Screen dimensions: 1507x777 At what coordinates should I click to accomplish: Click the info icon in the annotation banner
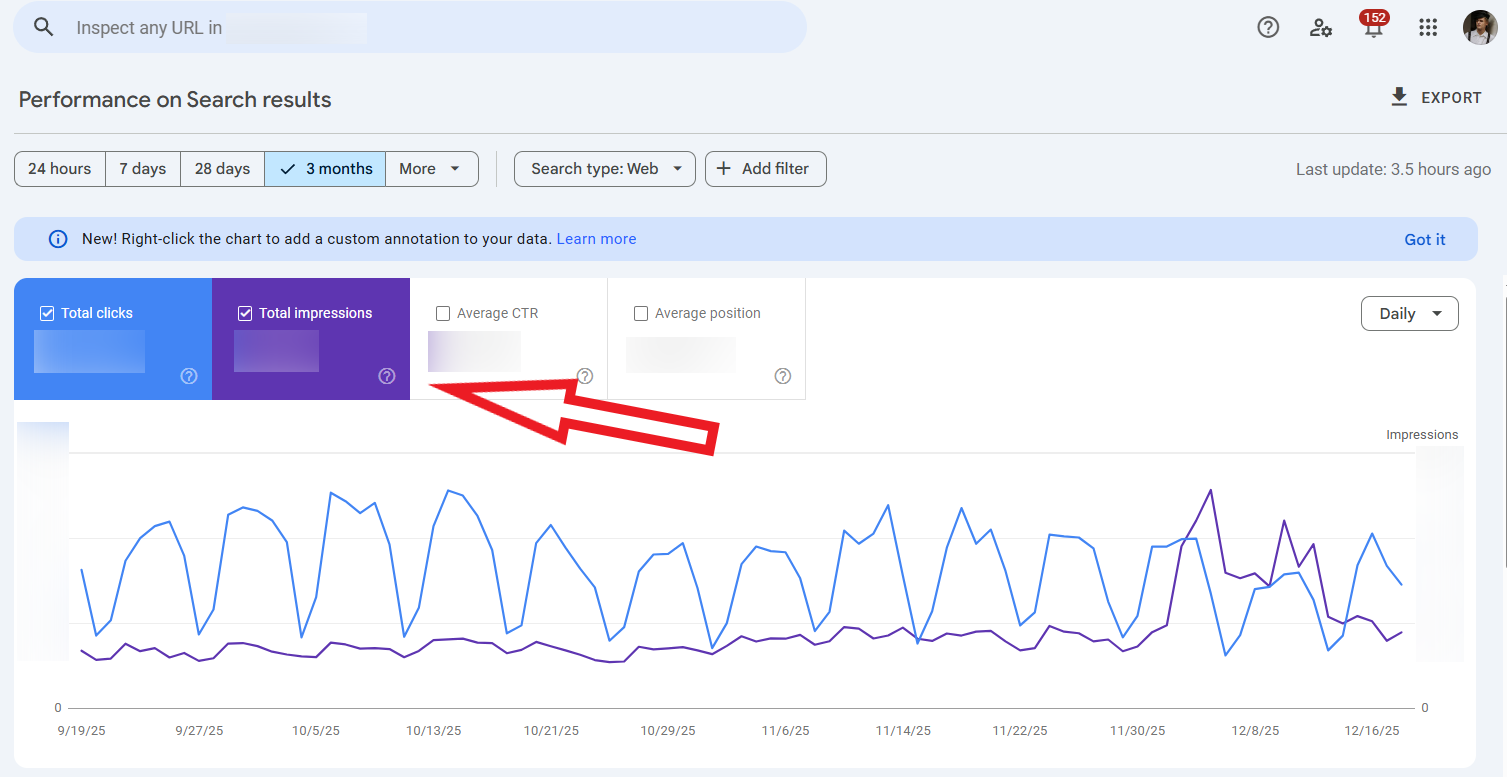57,238
